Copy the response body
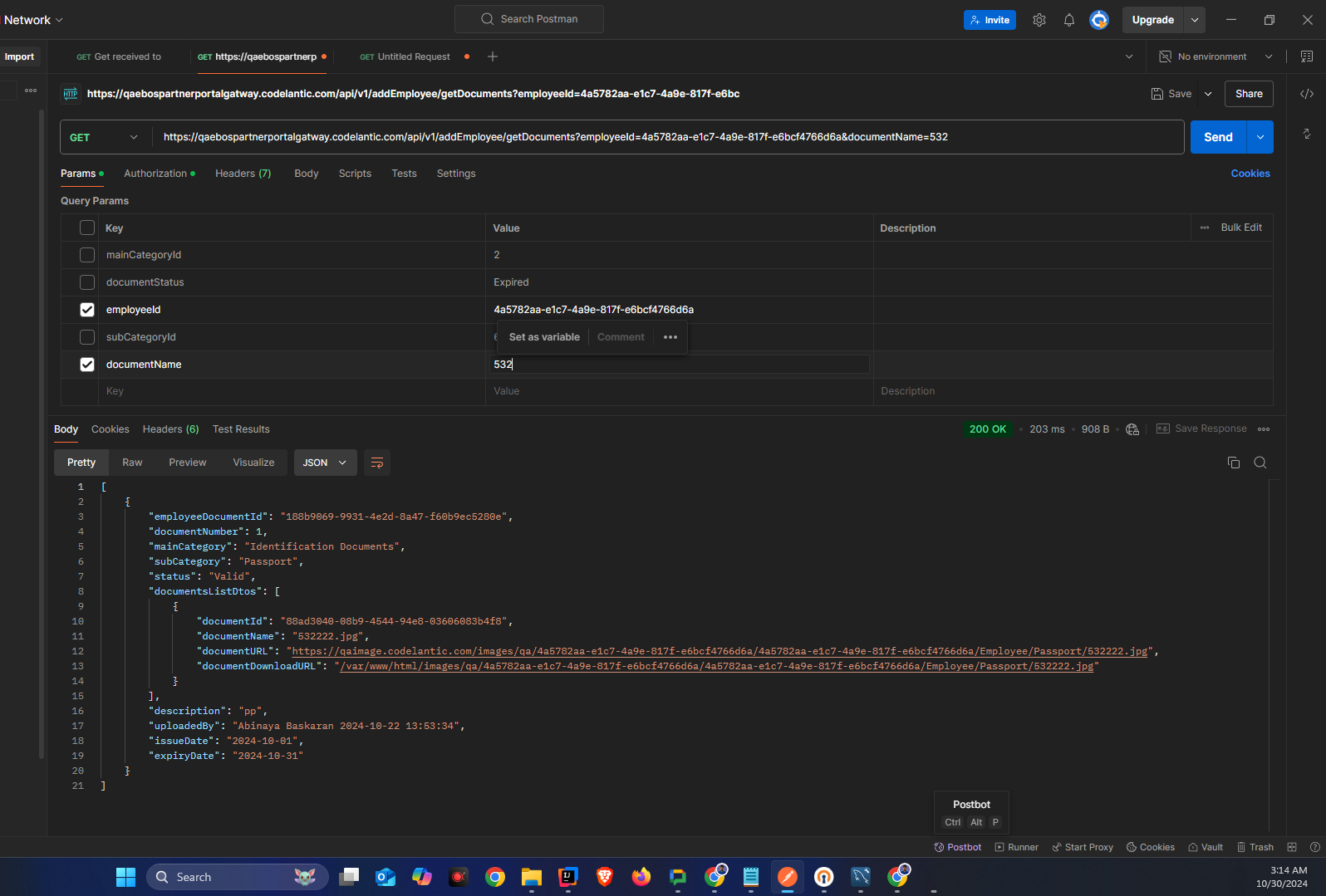1326x896 pixels. pos(1234,463)
